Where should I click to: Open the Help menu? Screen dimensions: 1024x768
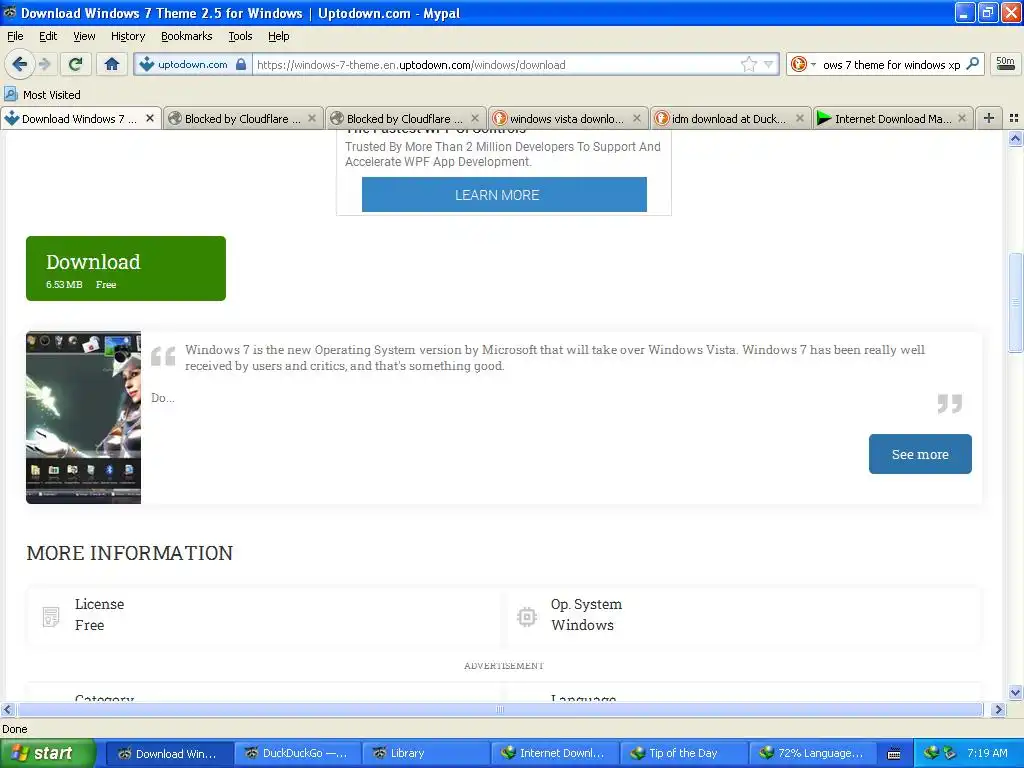tap(278, 36)
